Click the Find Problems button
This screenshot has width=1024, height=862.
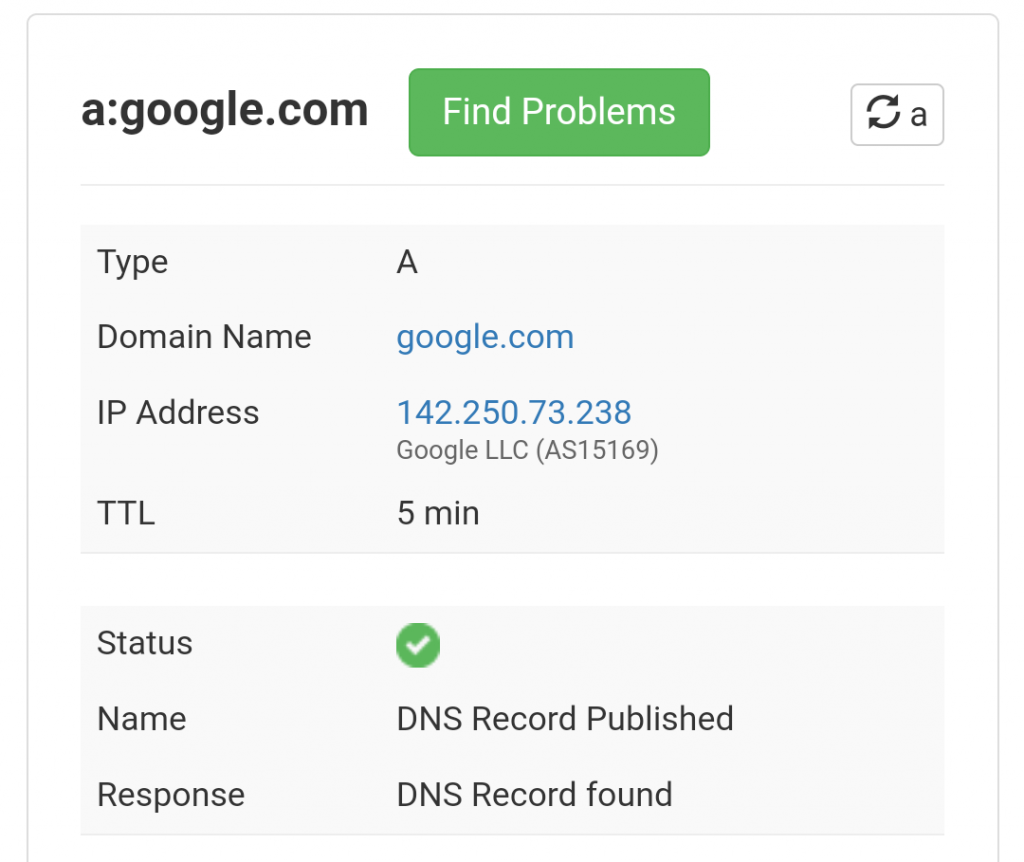(559, 112)
